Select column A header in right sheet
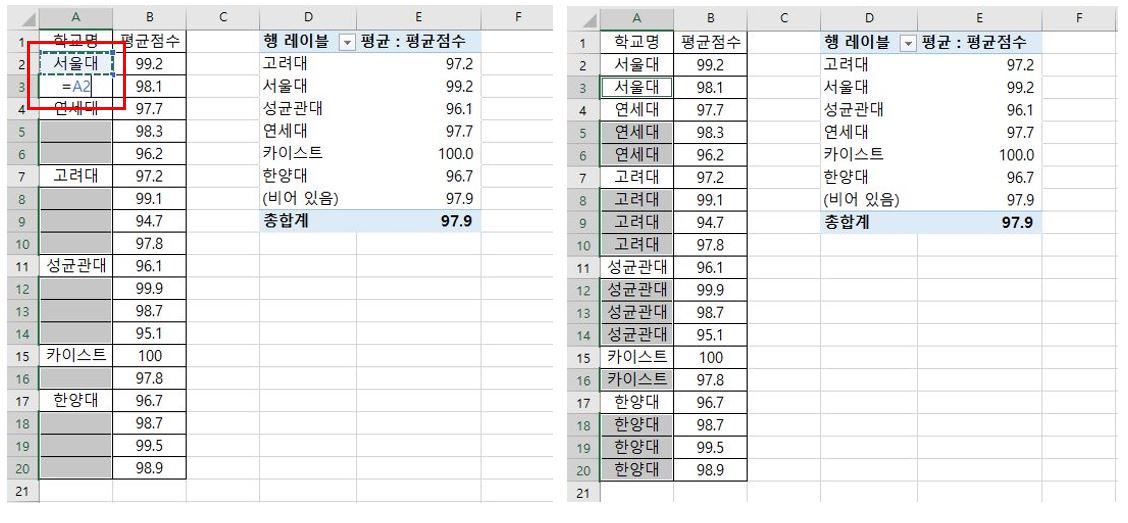This screenshot has width=1128, height=523. (636, 18)
